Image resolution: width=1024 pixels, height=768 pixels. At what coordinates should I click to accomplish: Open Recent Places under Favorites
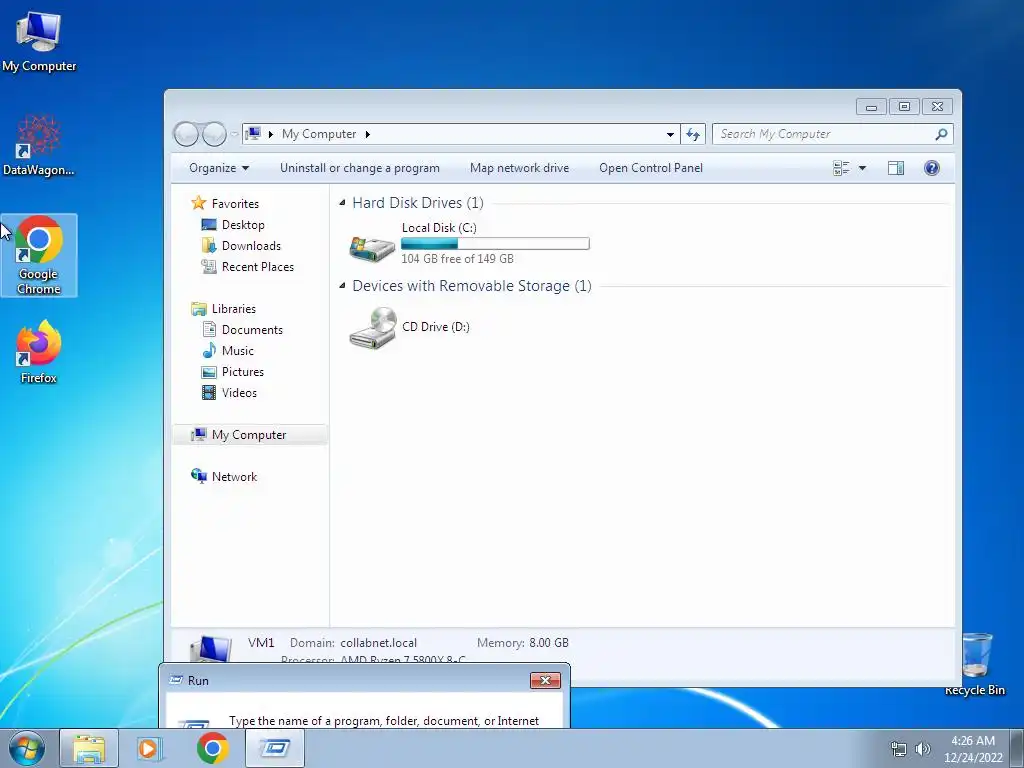pos(258,266)
